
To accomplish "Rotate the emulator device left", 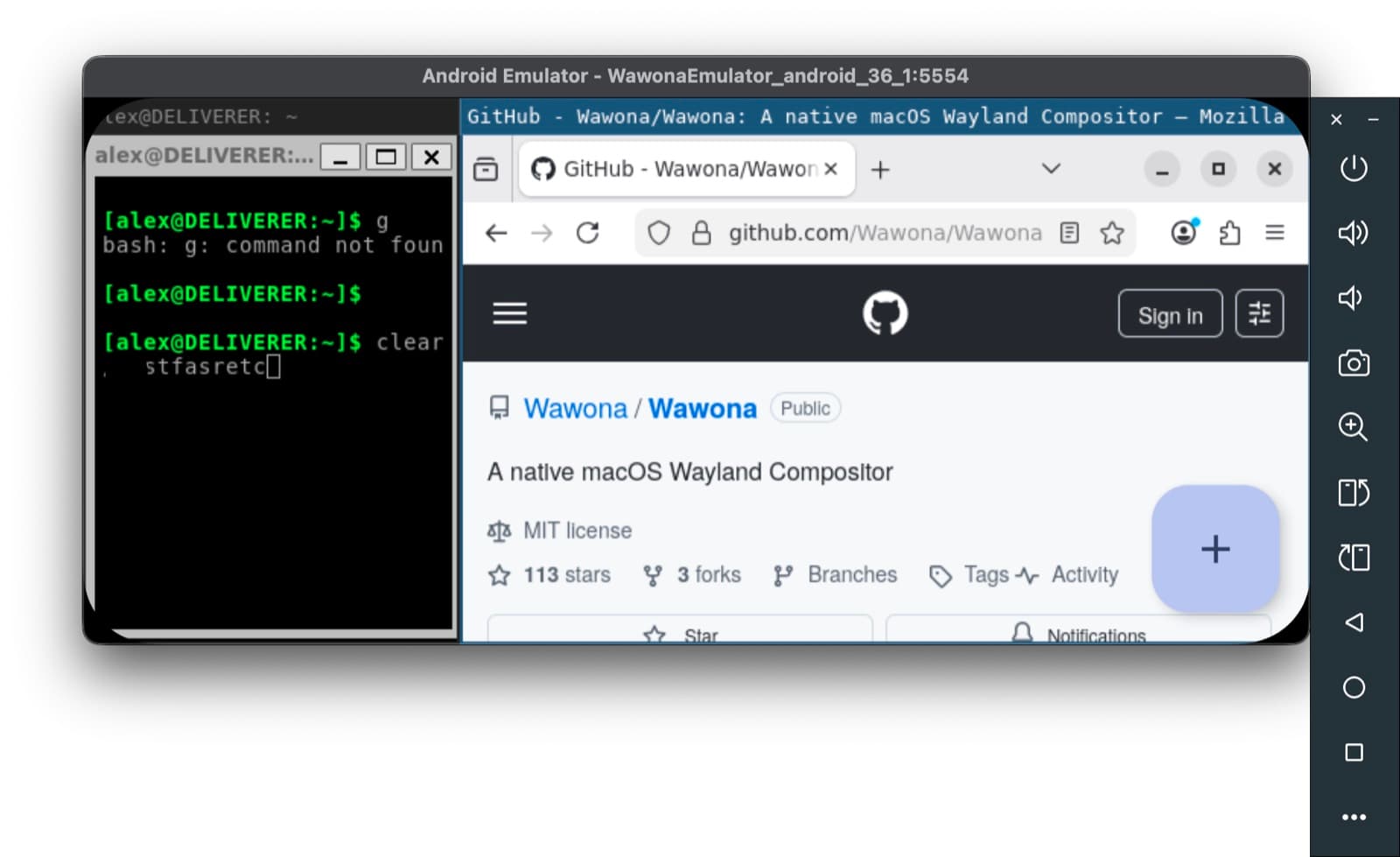I will coord(1354,492).
